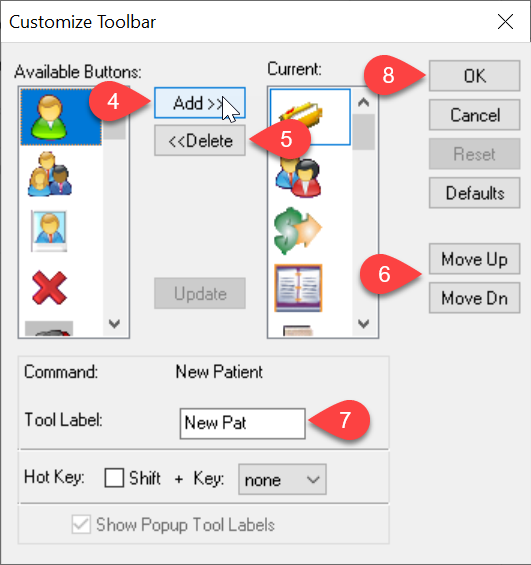Click the Current list down scroll arrow
Screen dimensions: 531x565
(363, 324)
